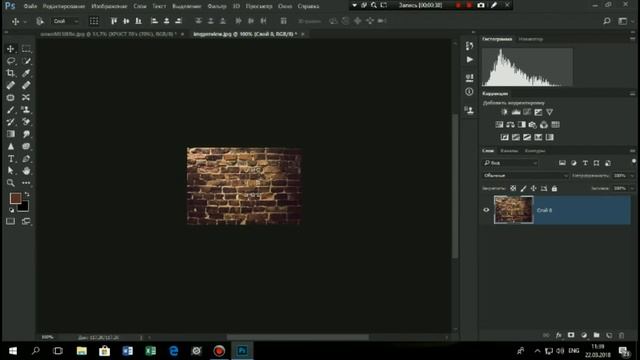Create a new layer
This screenshot has height=360, width=640.
(x=609, y=335)
